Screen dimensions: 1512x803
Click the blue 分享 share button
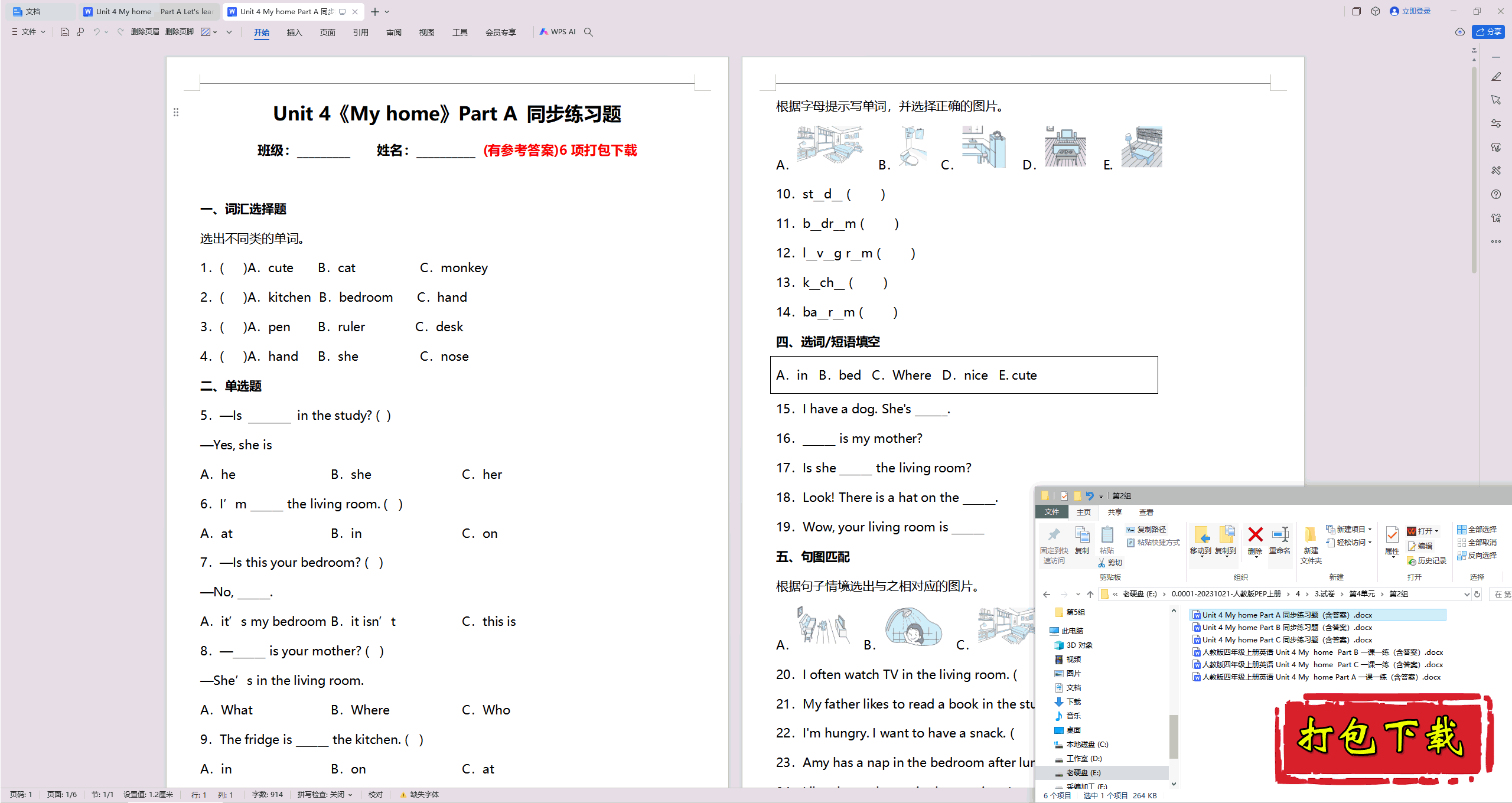[1488, 32]
